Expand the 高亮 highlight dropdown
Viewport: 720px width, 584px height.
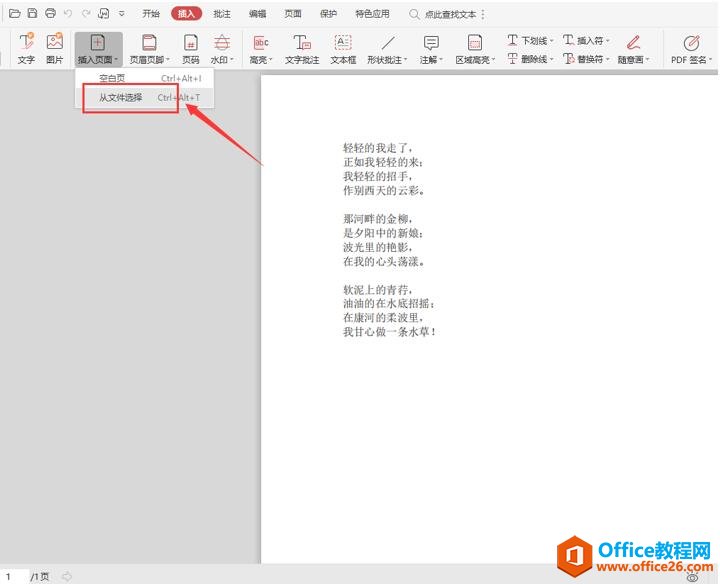(263, 60)
